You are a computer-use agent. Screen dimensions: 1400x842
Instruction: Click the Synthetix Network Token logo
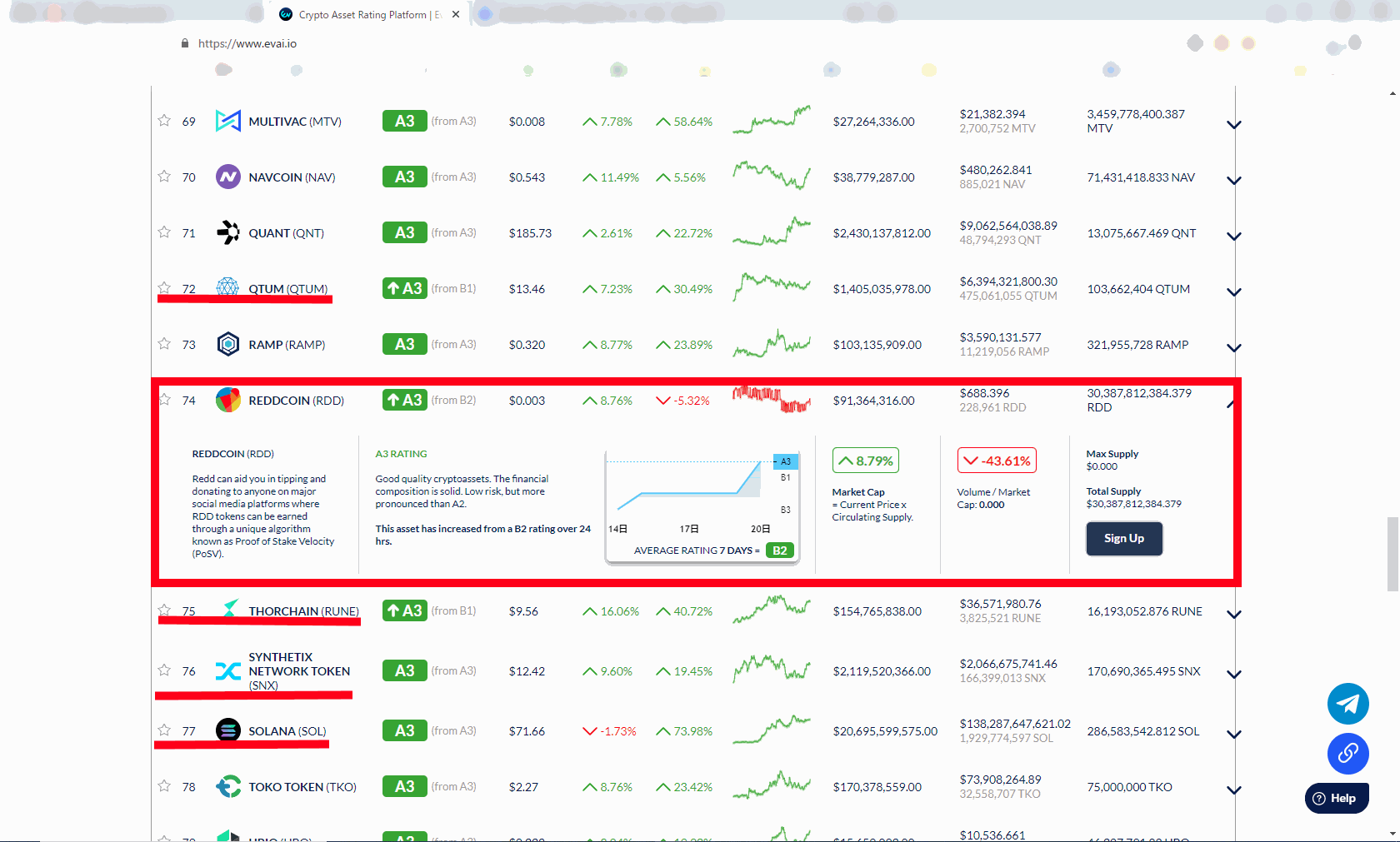pos(227,671)
